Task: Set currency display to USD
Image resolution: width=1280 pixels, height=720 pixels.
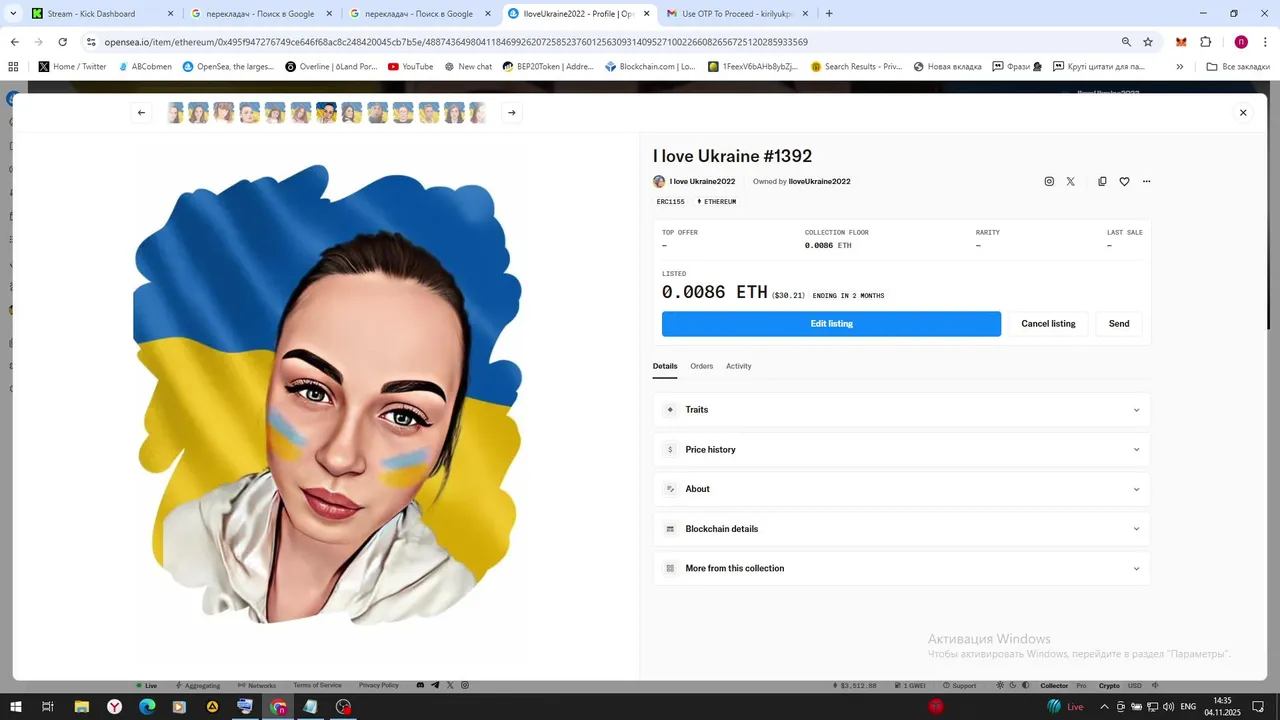Action: tap(1135, 686)
